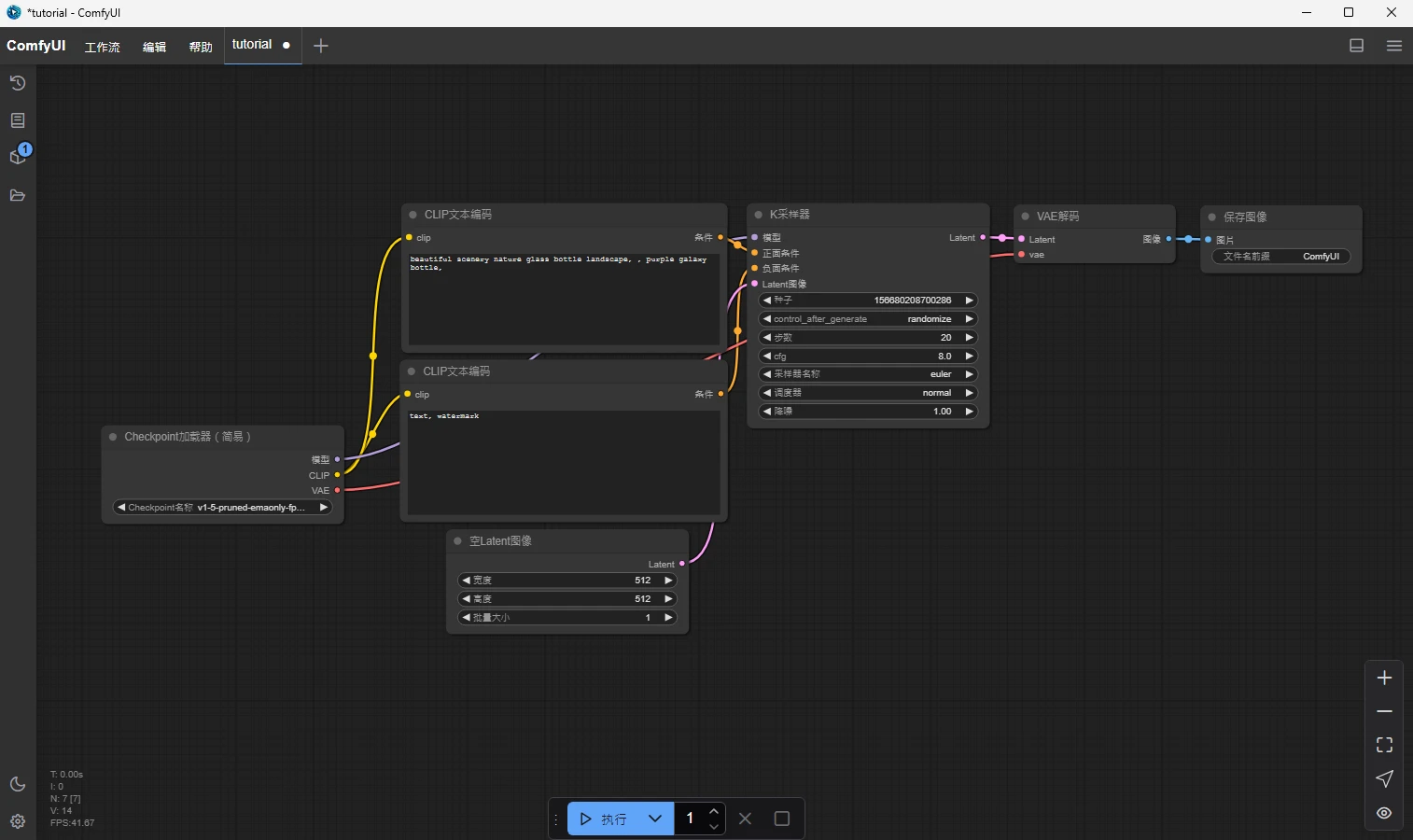Open the model library cube icon
This screenshot has width=1413, height=840.
point(18,157)
